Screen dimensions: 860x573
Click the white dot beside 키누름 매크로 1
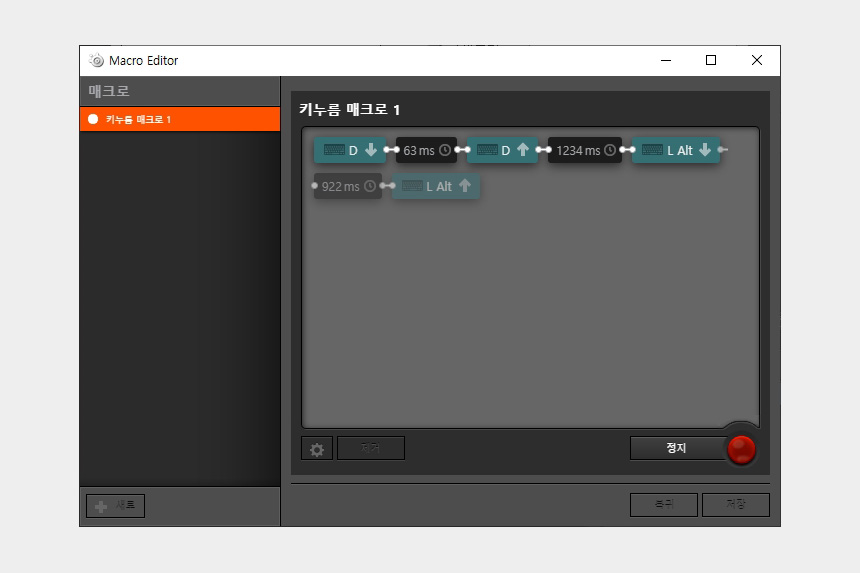(93, 119)
